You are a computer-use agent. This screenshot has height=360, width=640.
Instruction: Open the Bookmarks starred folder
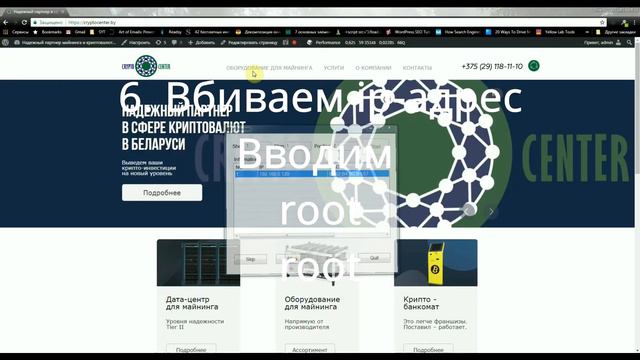point(48,32)
